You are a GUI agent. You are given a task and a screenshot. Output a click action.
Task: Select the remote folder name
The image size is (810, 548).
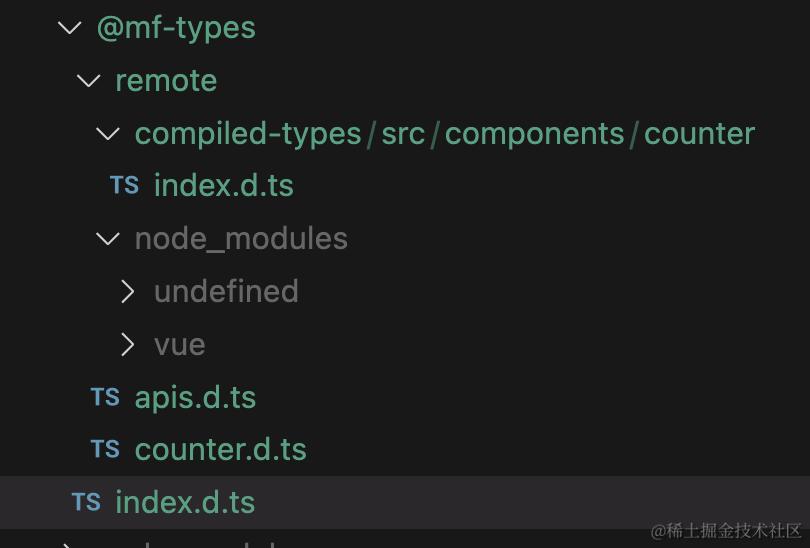pyautogui.click(x=166, y=80)
